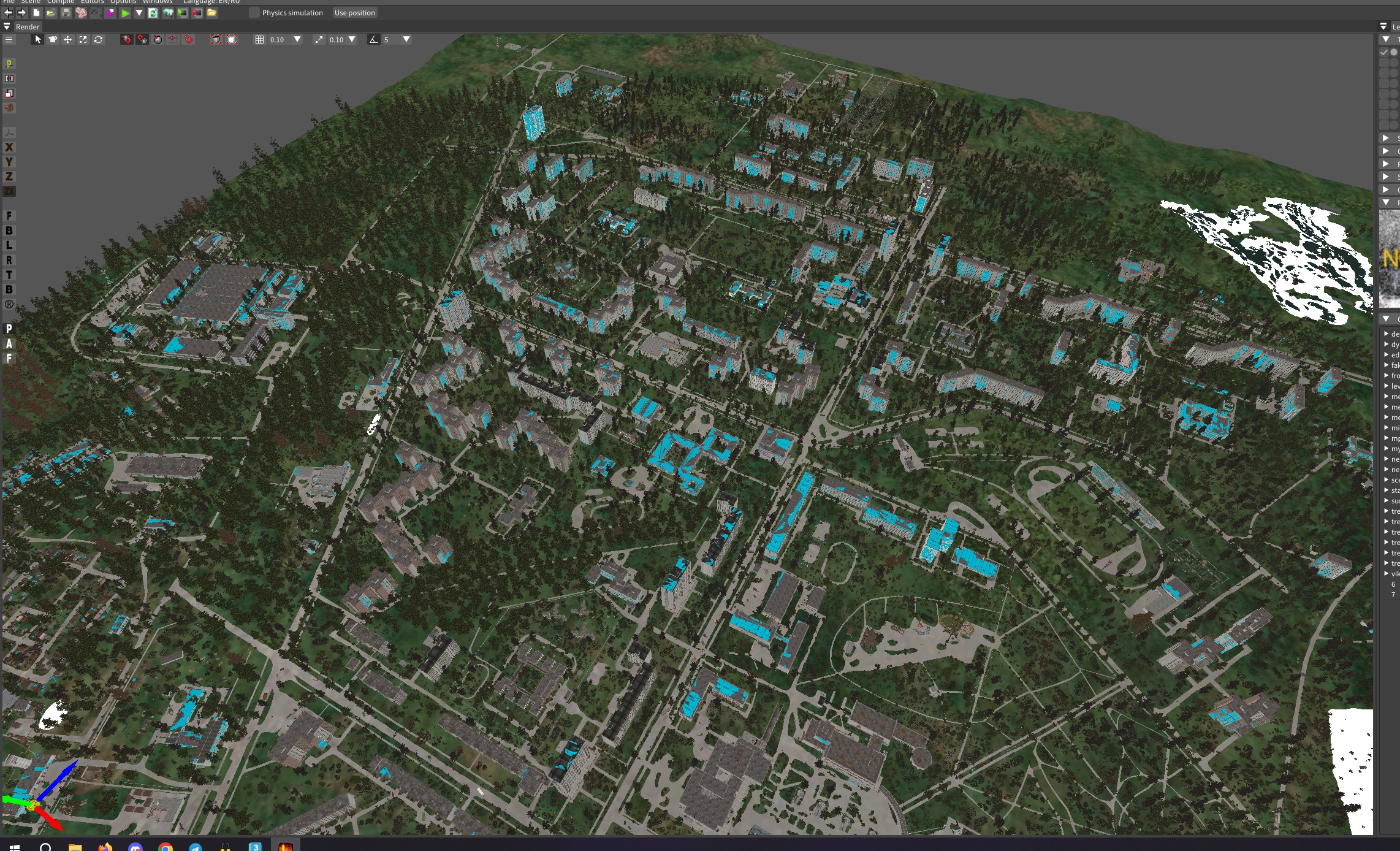Open the Scene menu
Screen dimensions: 1400x851
pyautogui.click(x=31, y=2)
